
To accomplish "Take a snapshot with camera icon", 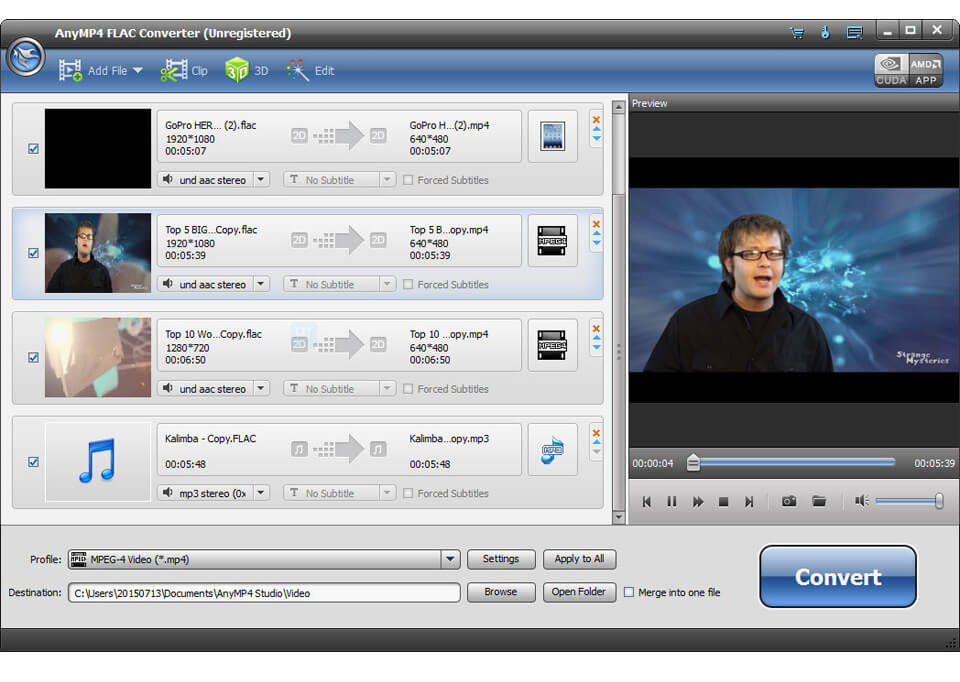I will click(x=789, y=501).
